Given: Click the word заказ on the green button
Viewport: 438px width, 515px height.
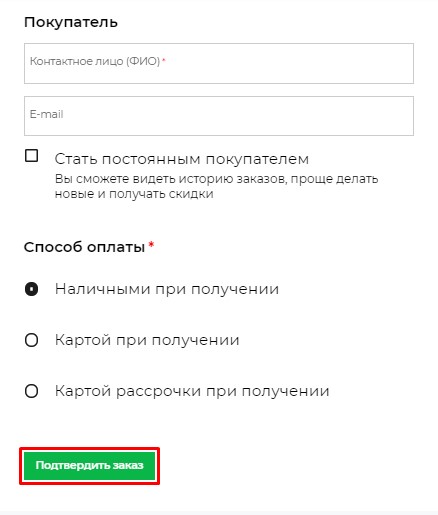Looking at the screenshot, I should click(x=128, y=465).
